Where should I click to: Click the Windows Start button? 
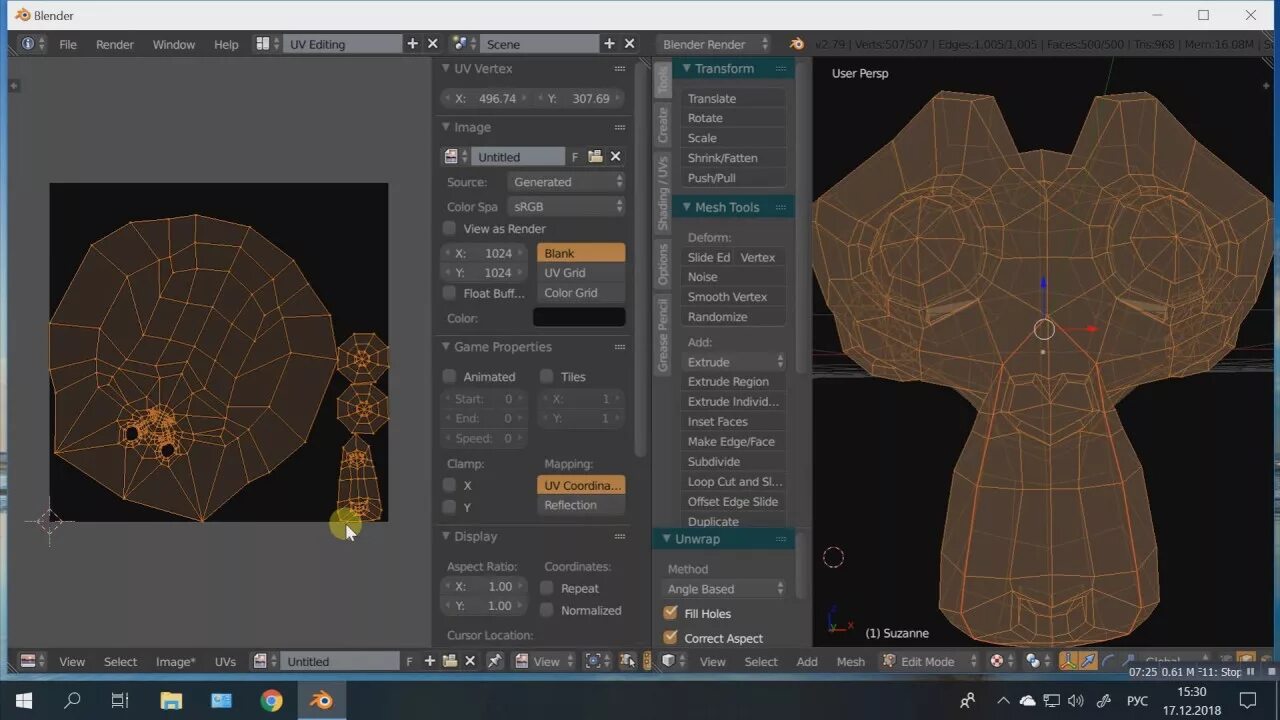pos(23,701)
